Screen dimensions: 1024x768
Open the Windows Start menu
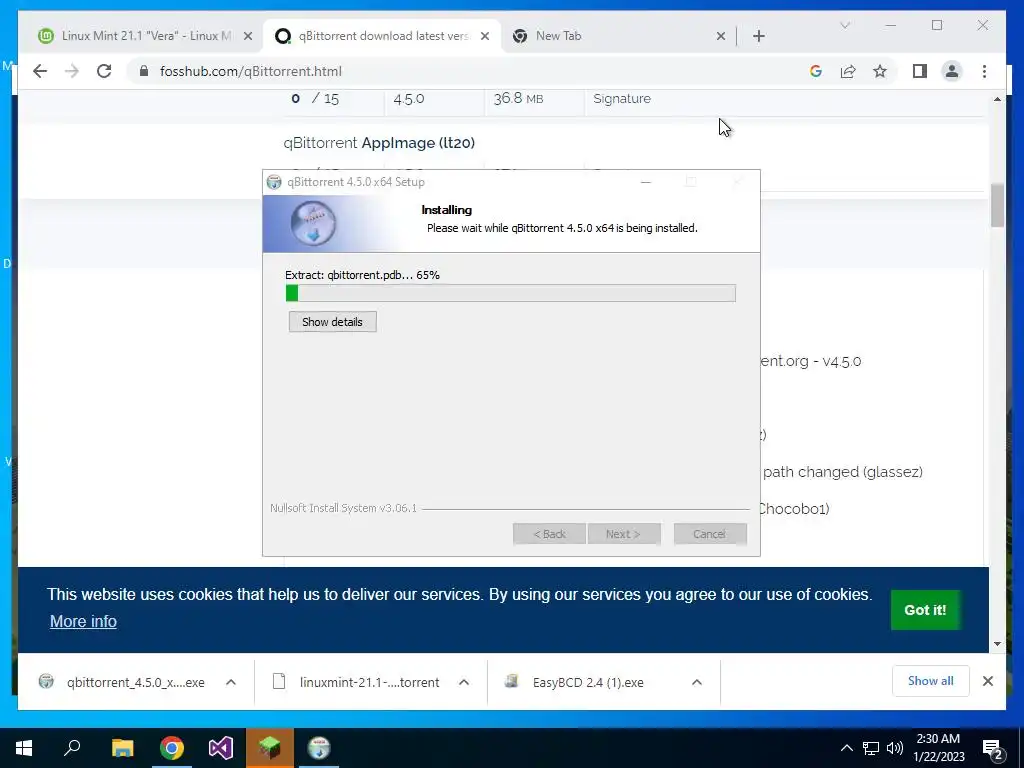point(24,748)
